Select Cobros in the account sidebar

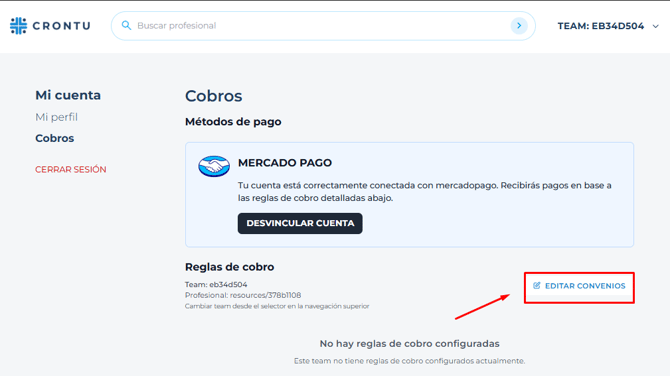(x=55, y=138)
